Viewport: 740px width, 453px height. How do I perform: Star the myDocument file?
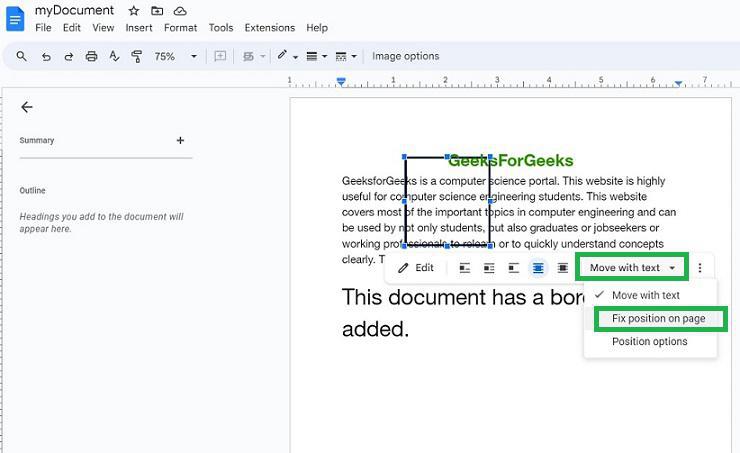tap(134, 10)
